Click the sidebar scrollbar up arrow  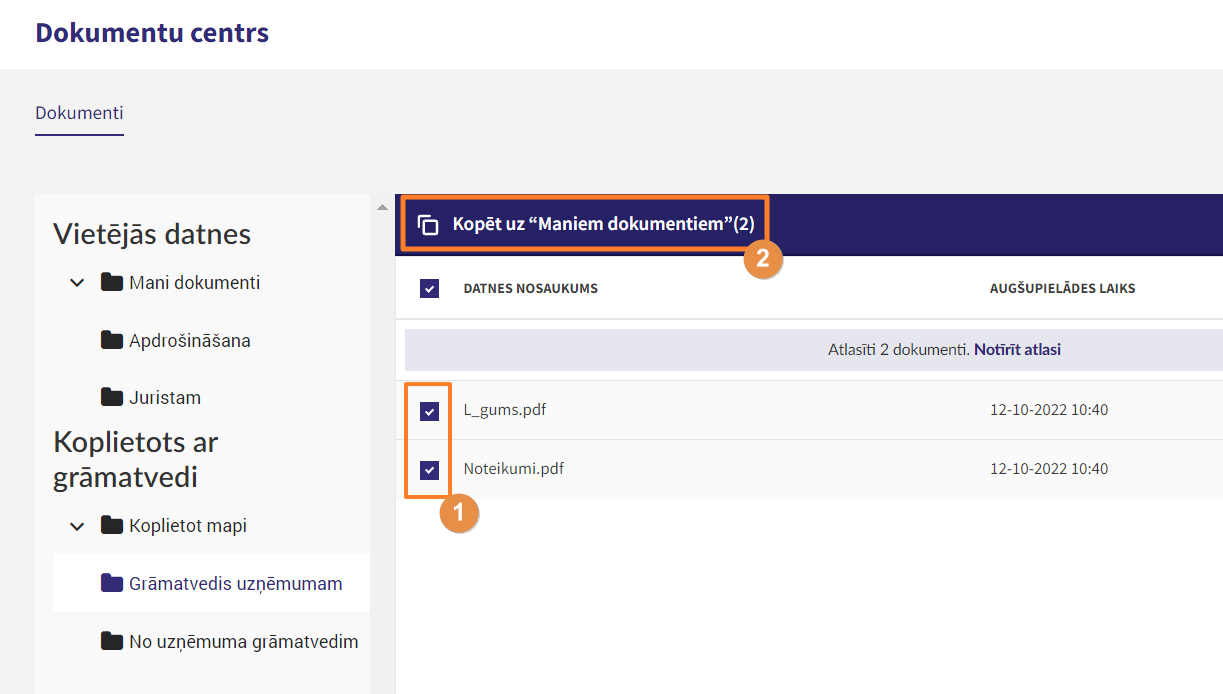tap(381, 207)
